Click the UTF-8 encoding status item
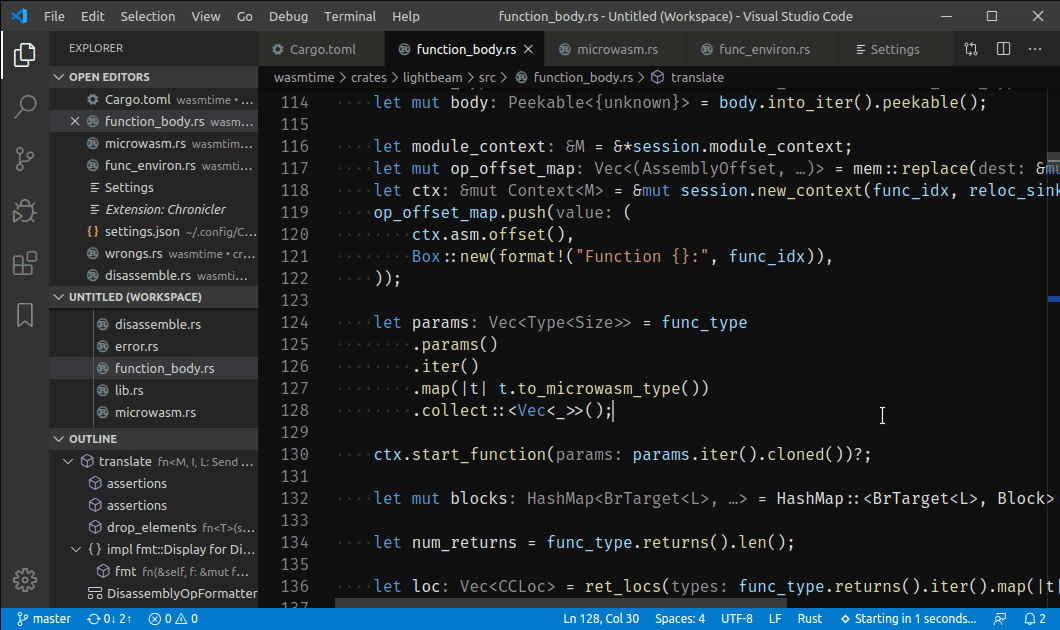Viewport: 1060px width, 630px height. (x=736, y=619)
